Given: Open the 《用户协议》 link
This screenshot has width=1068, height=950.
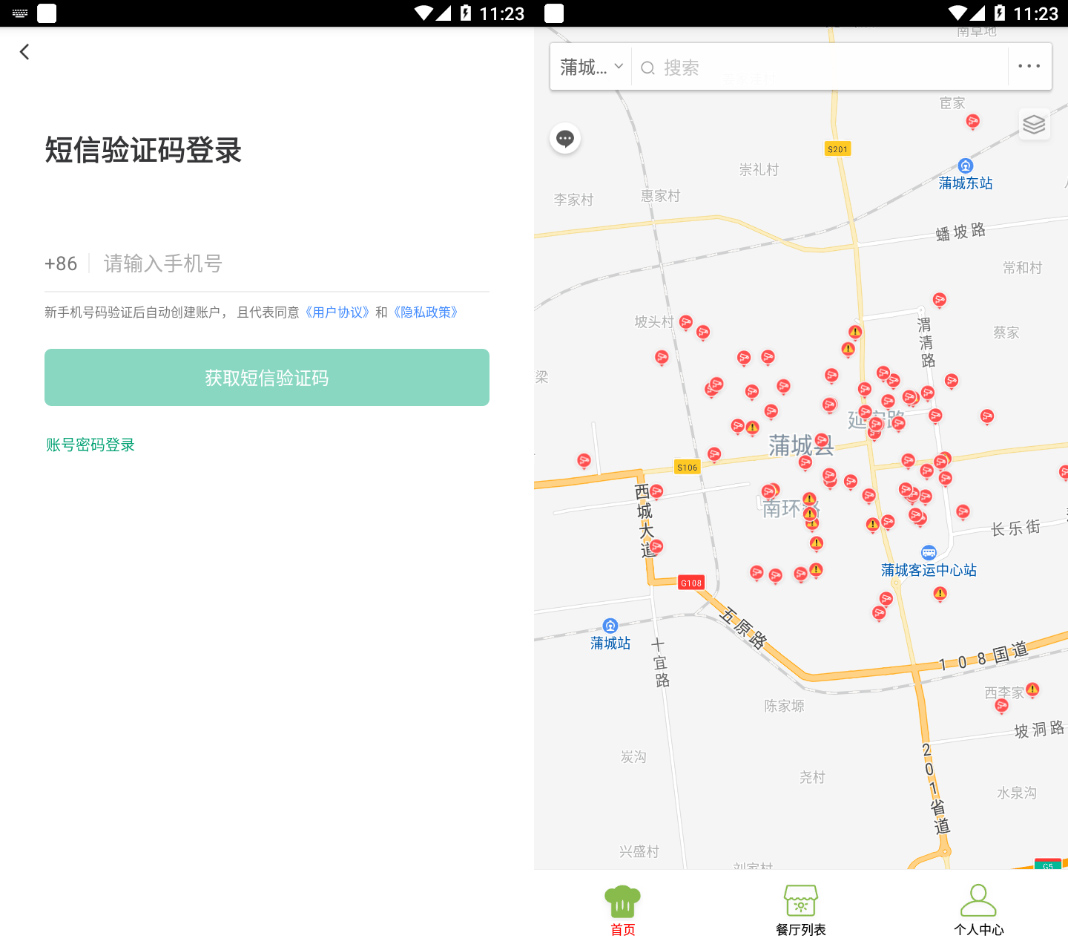Looking at the screenshot, I should 339,312.
